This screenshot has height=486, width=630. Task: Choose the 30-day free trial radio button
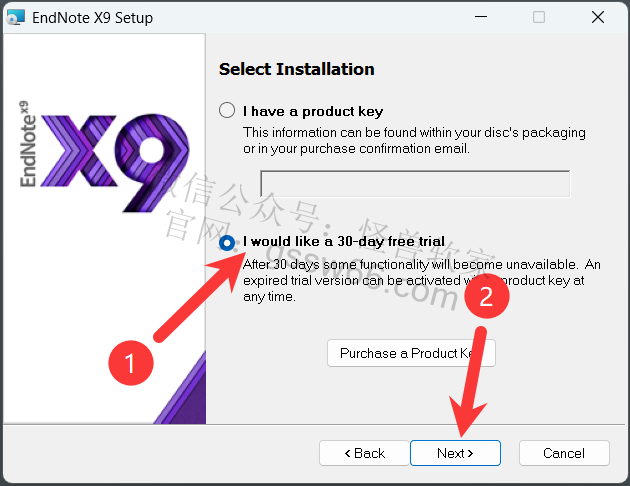227,242
